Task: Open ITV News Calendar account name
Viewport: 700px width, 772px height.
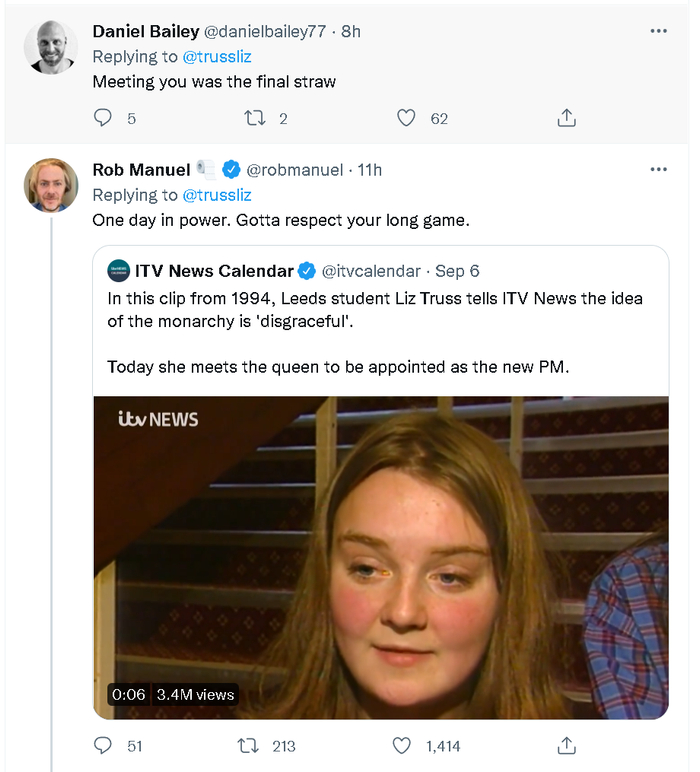Action: (x=214, y=271)
